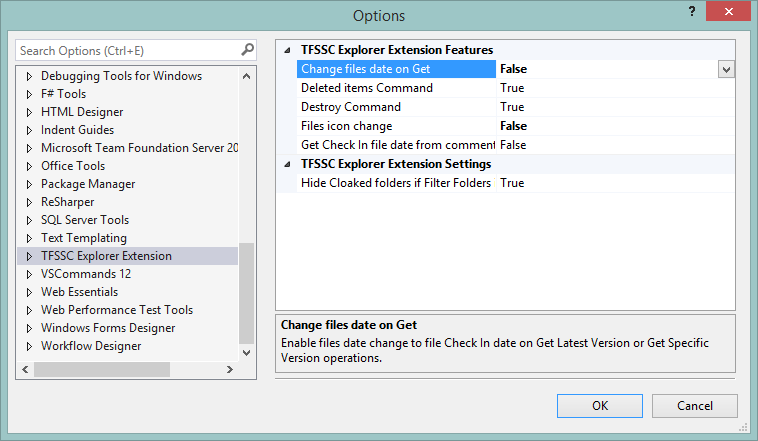Click False value of Get Check In file date
The height and width of the screenshot is (441, 758).
[x=513, y=145]
